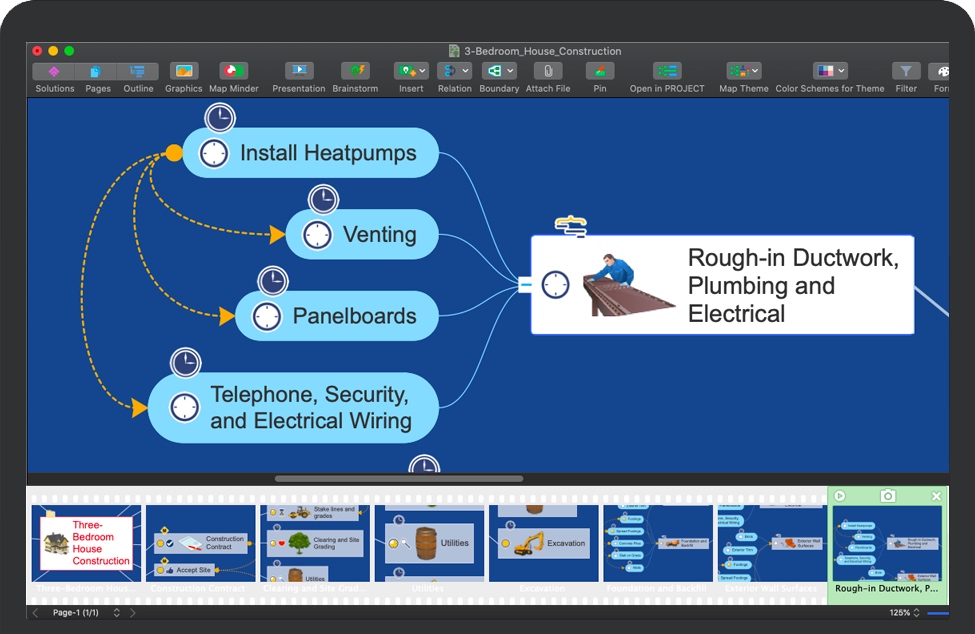Click the Pin toolbar icon
Screen dimensions: 975x634
(599, 72)
